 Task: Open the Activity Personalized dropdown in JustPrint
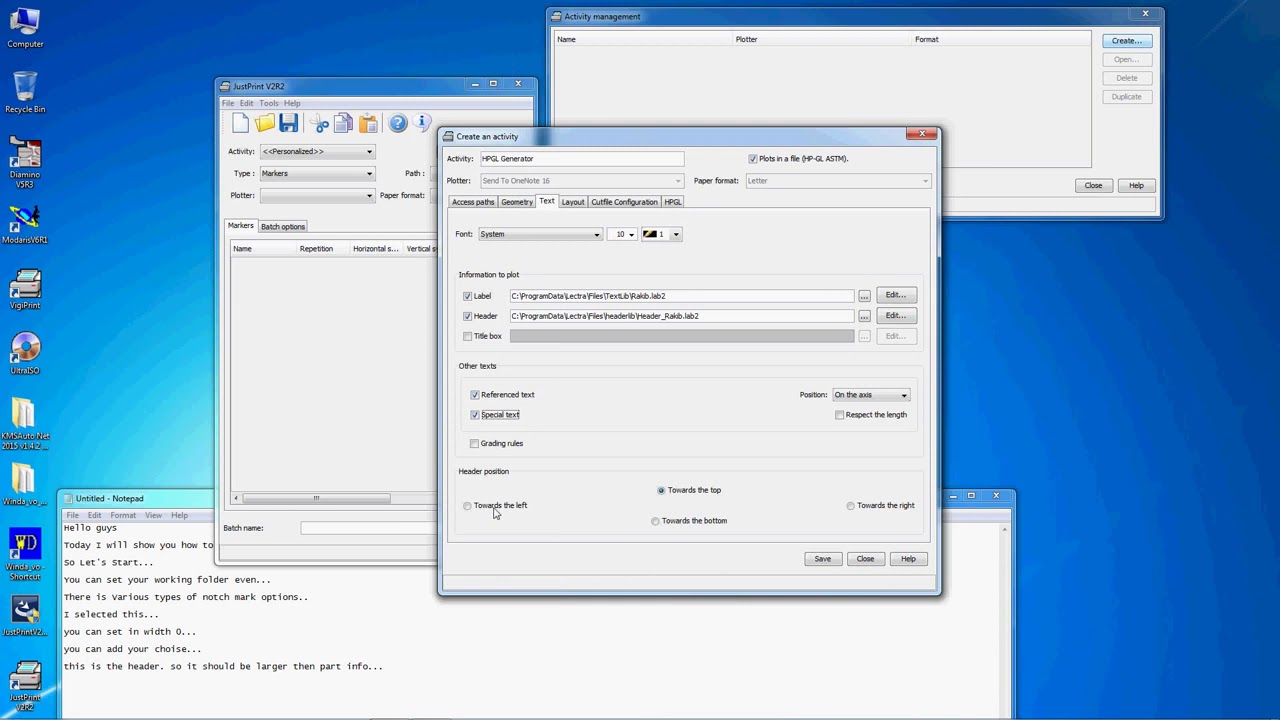coord(317,152)
